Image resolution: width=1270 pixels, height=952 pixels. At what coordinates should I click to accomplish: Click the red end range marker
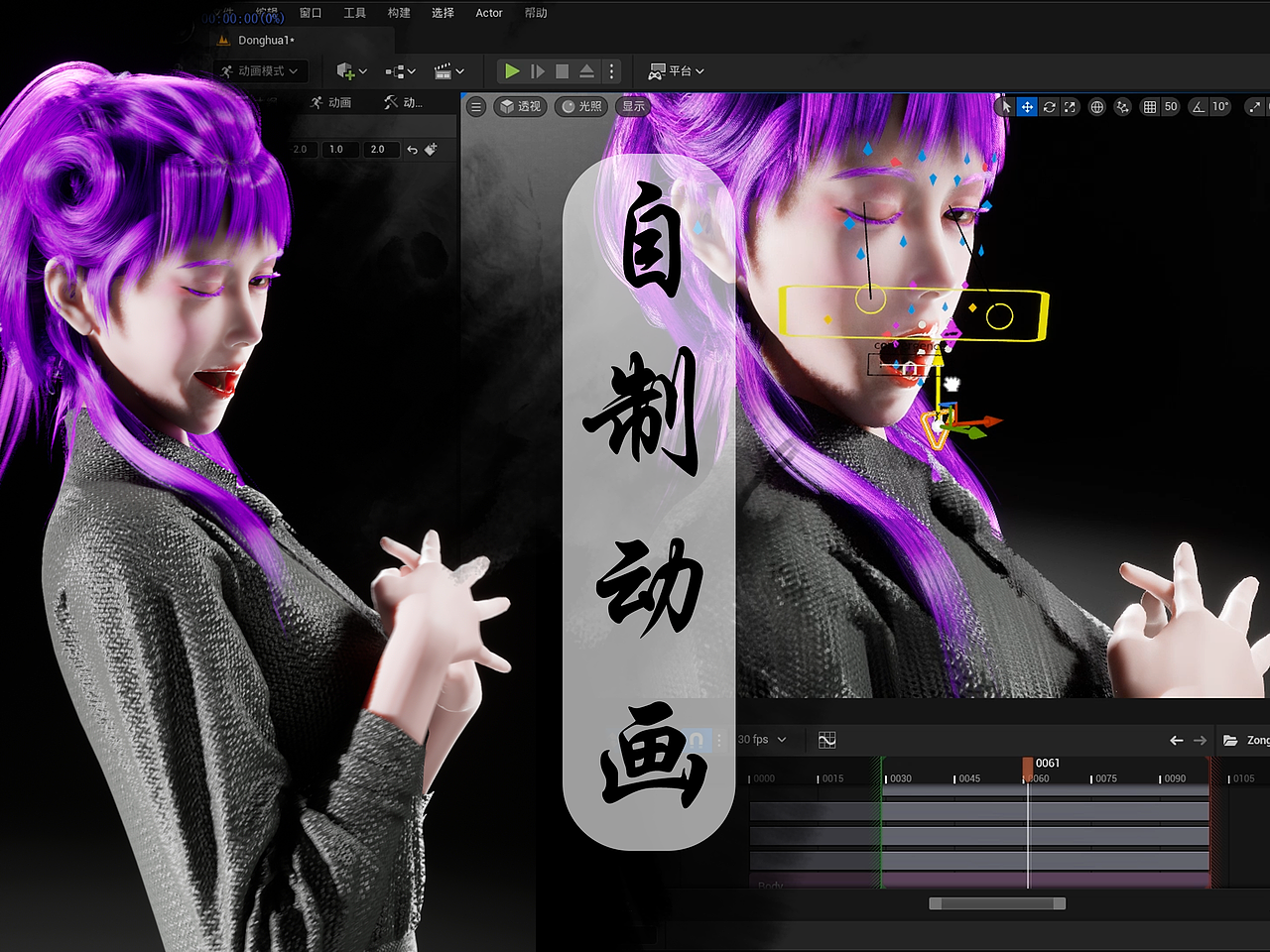coord(1211,823)
